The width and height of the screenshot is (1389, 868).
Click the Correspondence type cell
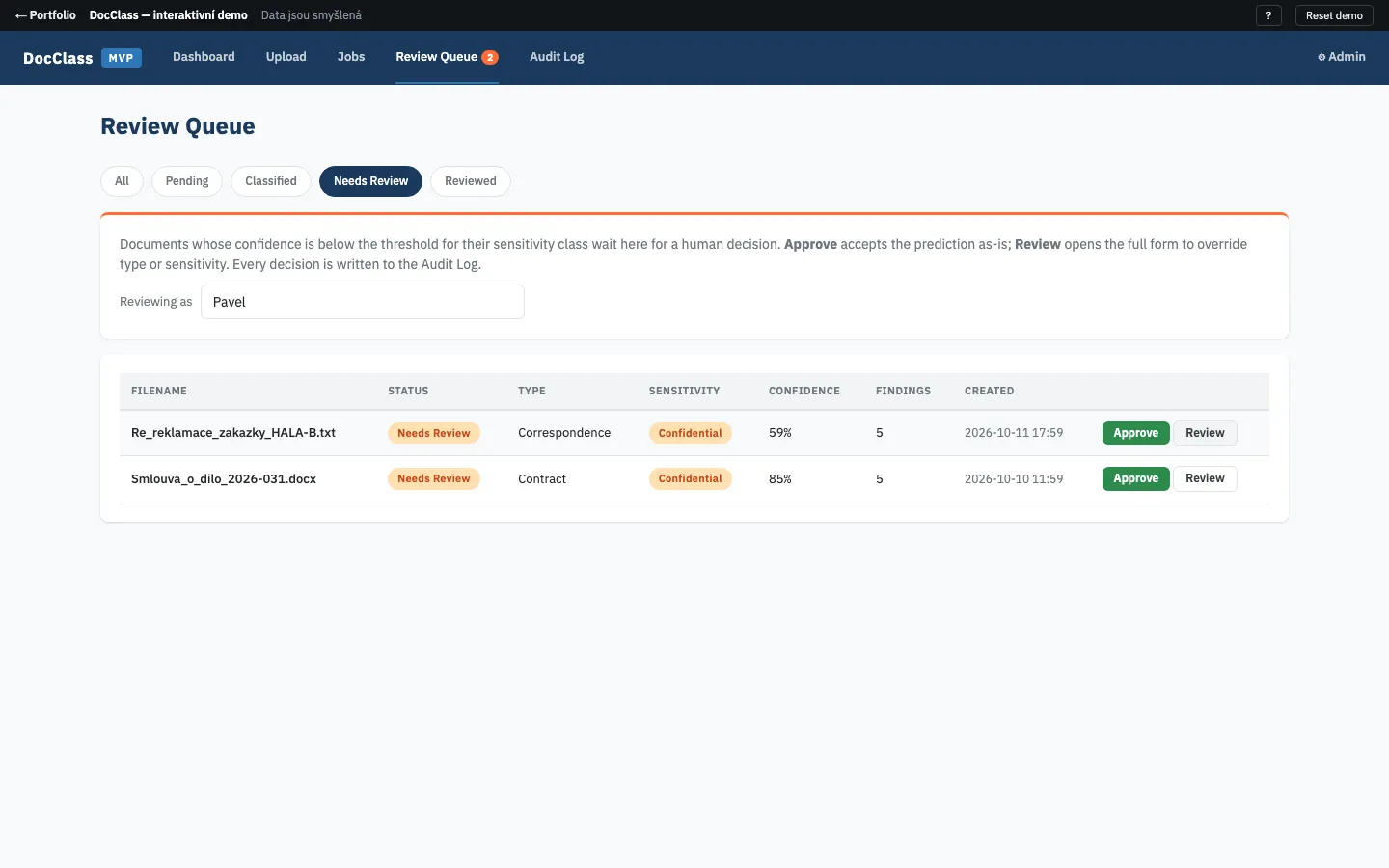click(x=564, y=433)
